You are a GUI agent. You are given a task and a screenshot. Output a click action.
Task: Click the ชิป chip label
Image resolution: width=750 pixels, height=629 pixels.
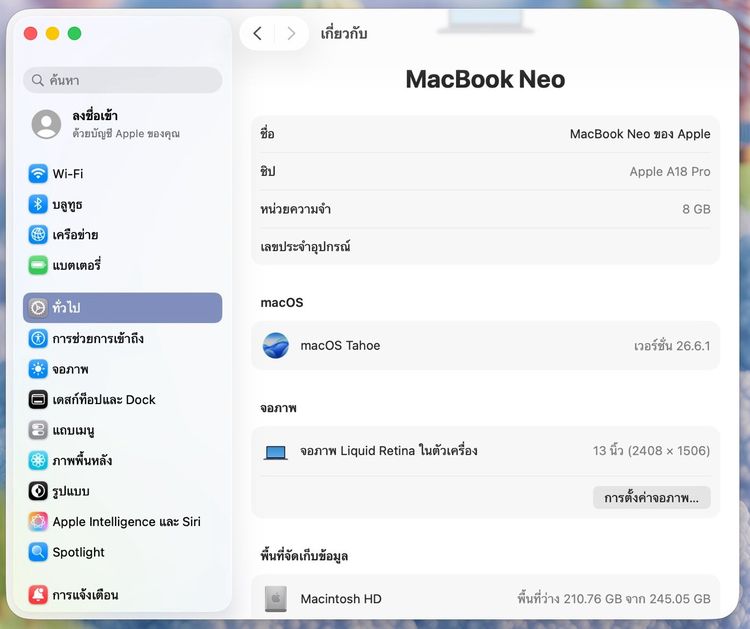pyautogui.click(x=267, y=171)
